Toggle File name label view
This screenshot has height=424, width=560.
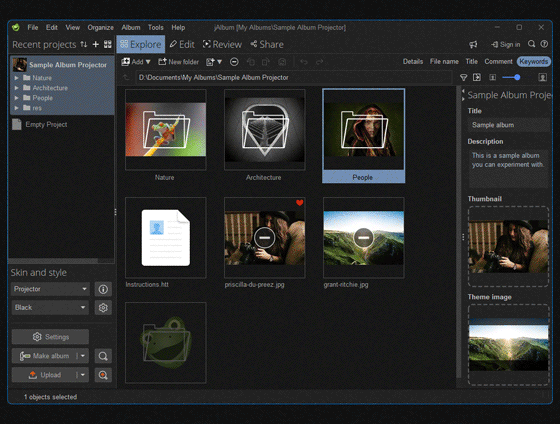coord(444,61)
